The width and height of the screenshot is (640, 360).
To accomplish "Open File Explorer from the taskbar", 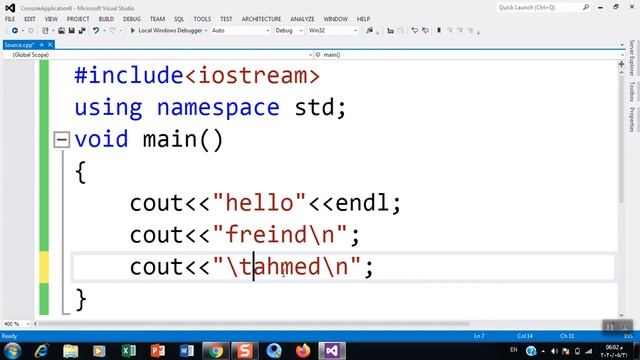I will pyautogui.click(x=71, y=351).
